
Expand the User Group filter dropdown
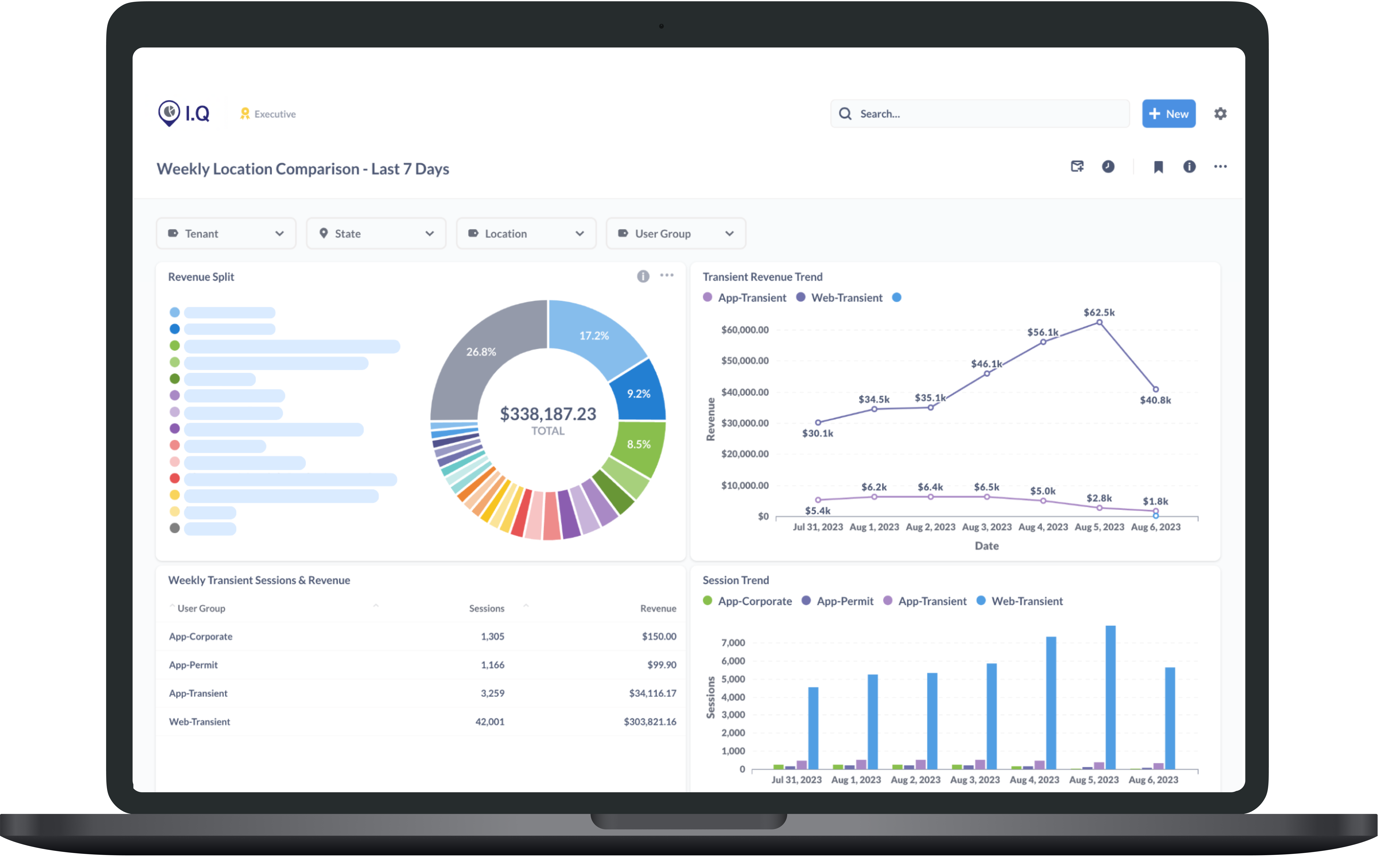[x=676, y=233]
